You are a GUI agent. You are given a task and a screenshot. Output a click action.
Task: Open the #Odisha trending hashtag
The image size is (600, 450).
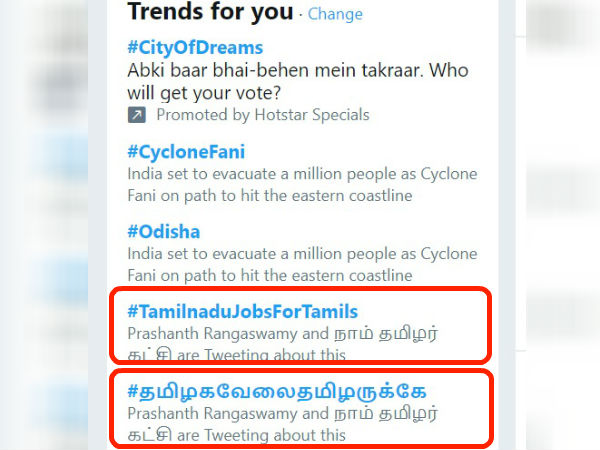pyautogui.click(x=164, y=230)
